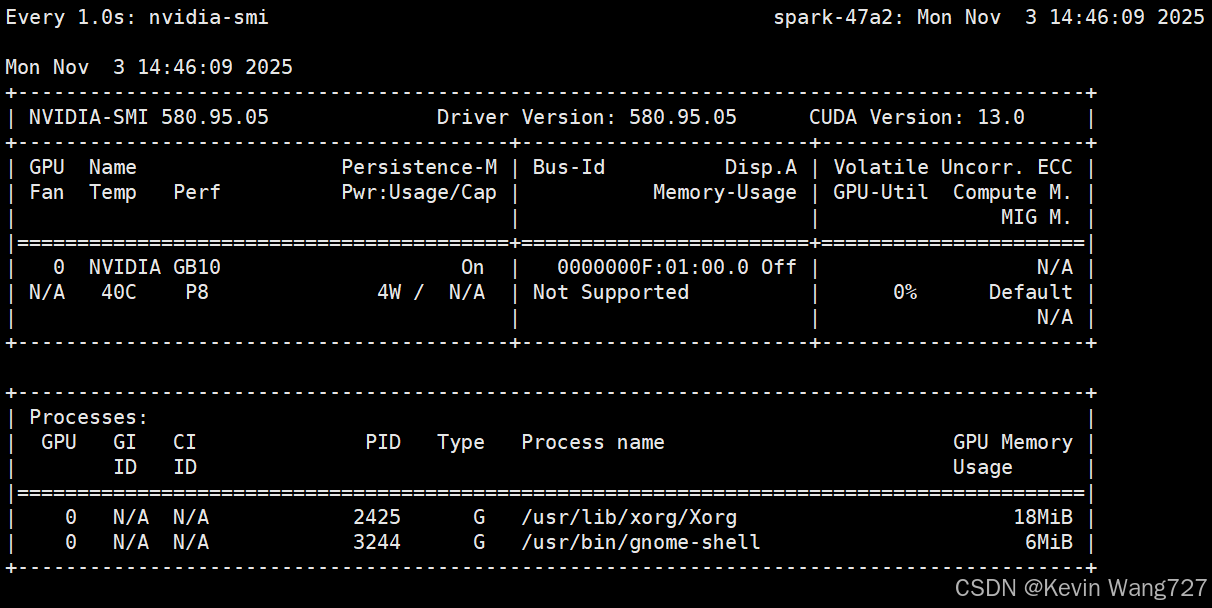Click the Compute M. Default value

tap(1031, 292)
